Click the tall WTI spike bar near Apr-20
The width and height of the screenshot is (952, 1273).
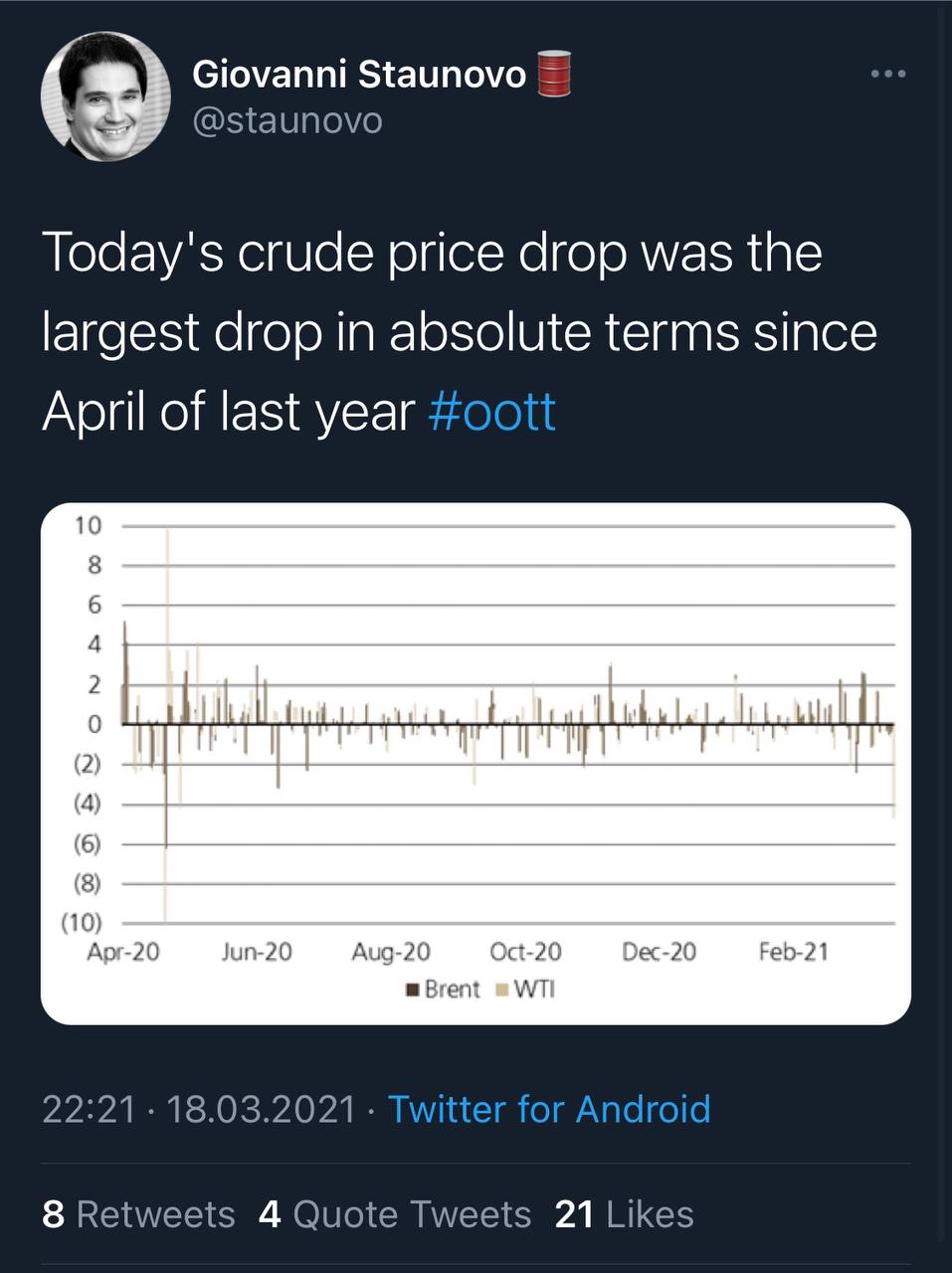click(x=166, y=724)
